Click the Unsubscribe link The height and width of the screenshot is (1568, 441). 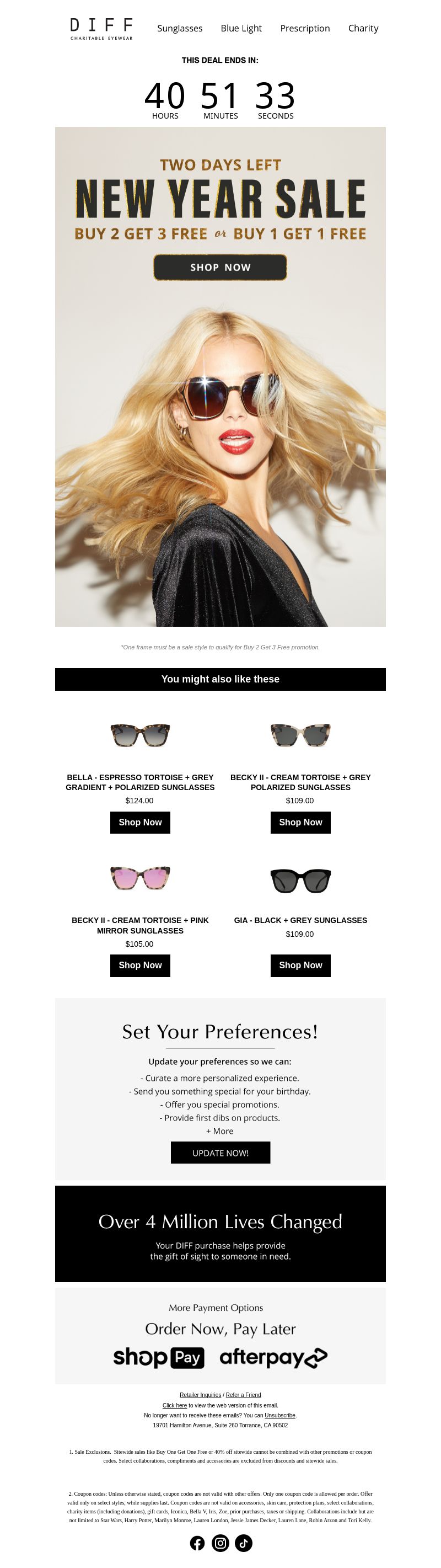(280, 1415)
